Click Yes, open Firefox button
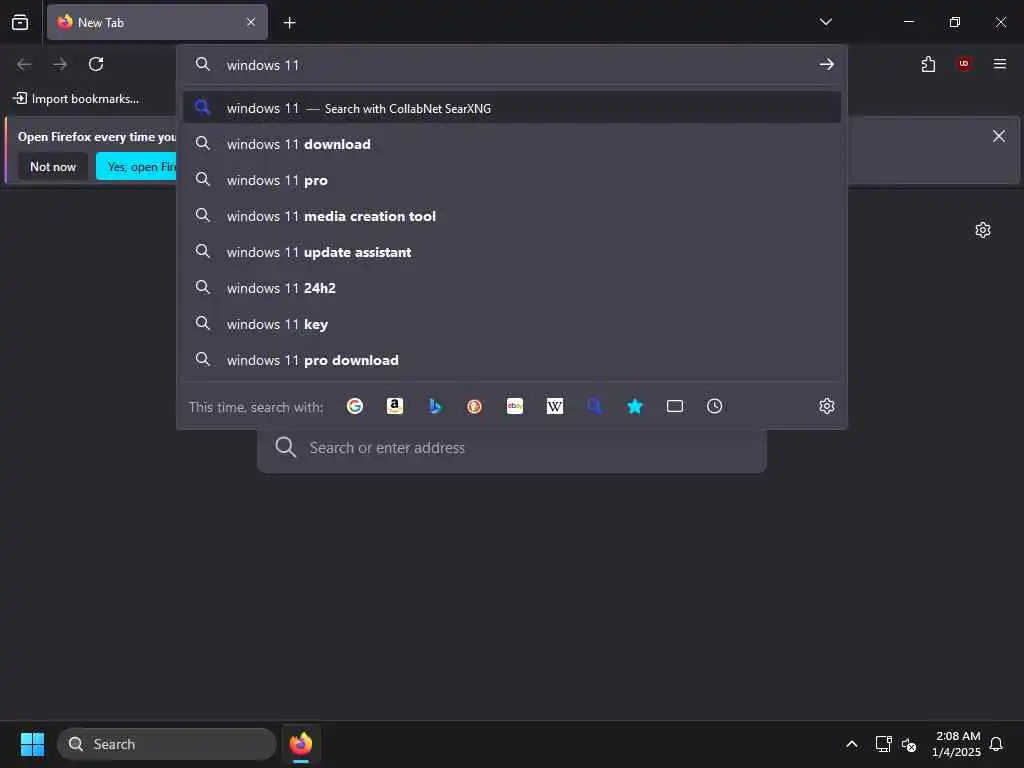 pyautogui.click(x=136, y=167)
